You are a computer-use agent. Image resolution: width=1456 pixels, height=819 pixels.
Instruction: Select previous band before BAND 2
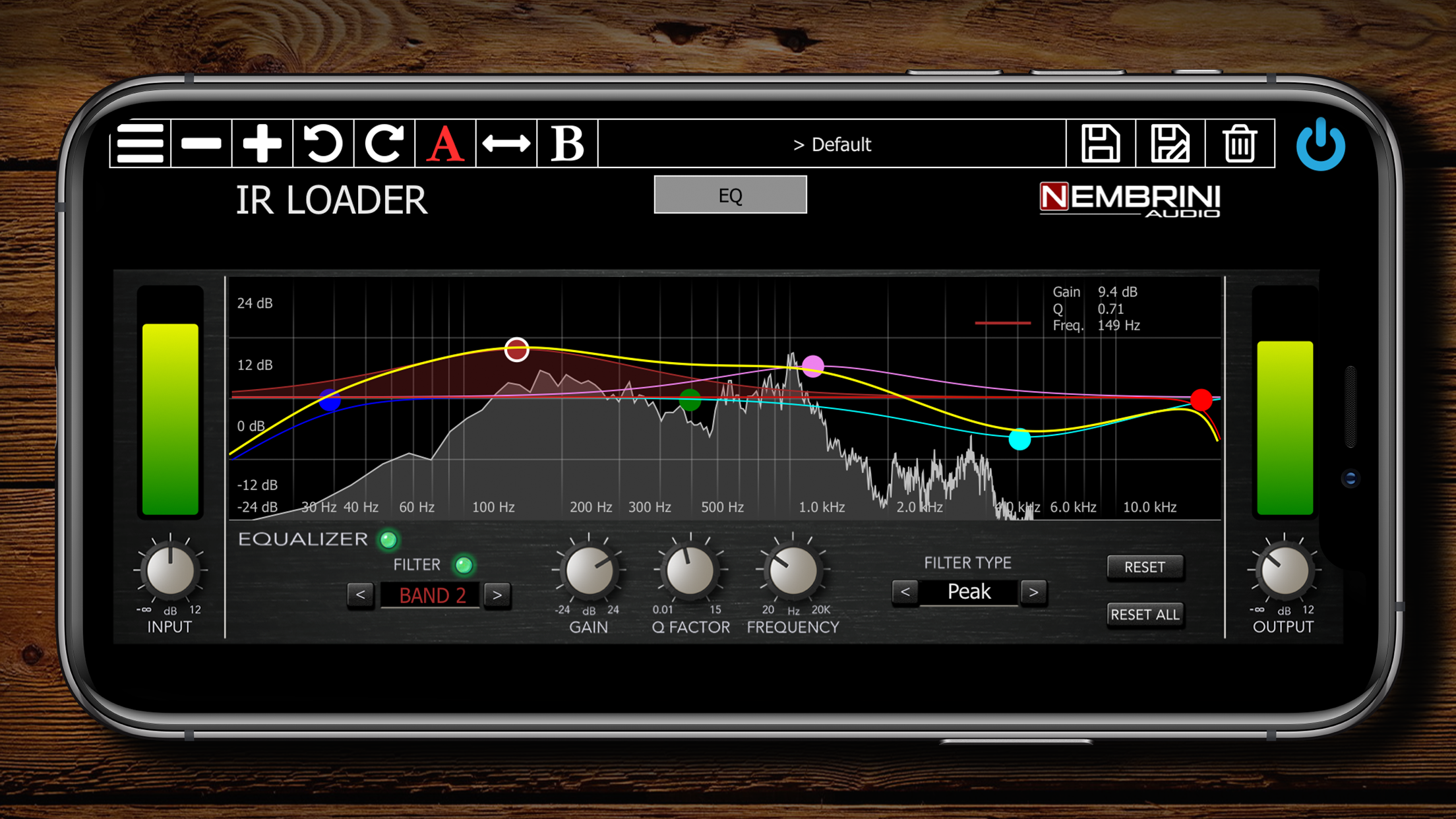361,595
